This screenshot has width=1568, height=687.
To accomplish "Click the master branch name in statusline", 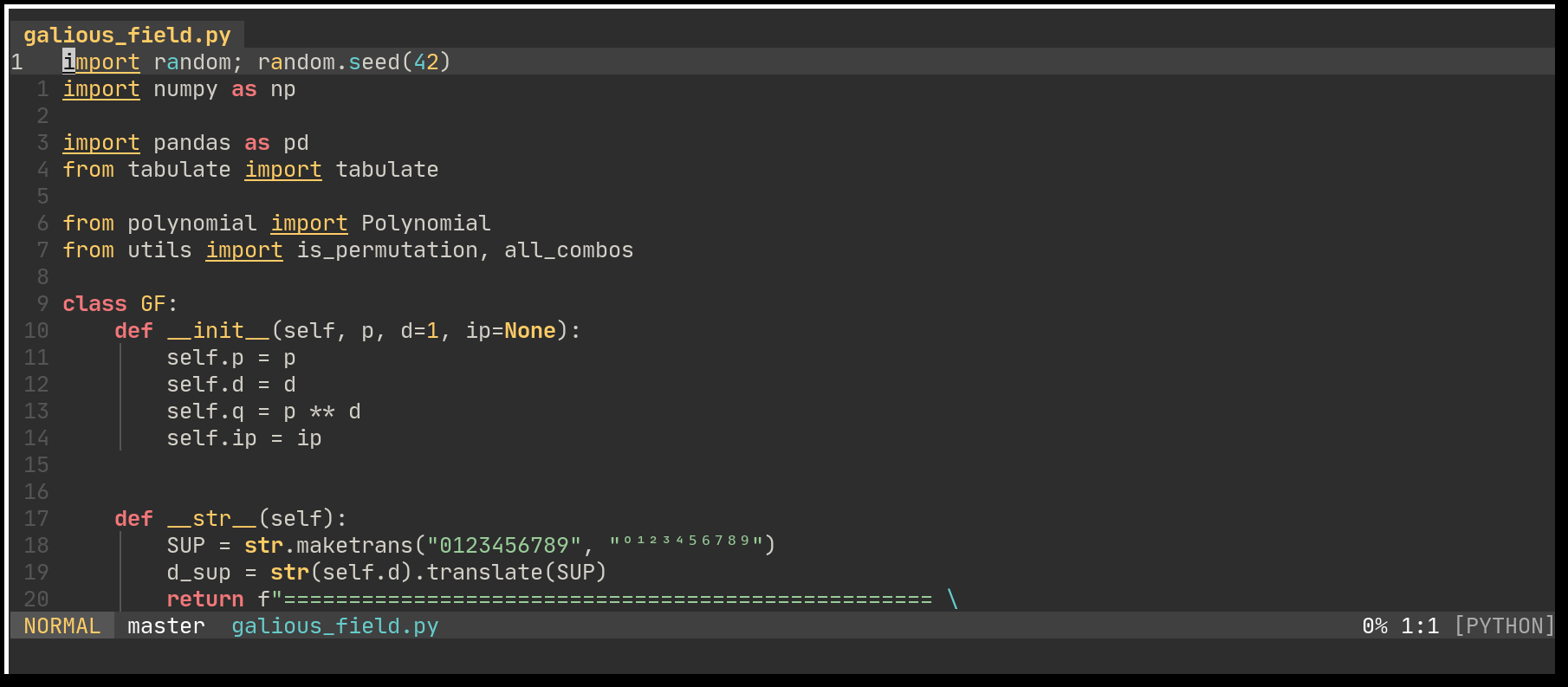I will click(x=166, y=625).
